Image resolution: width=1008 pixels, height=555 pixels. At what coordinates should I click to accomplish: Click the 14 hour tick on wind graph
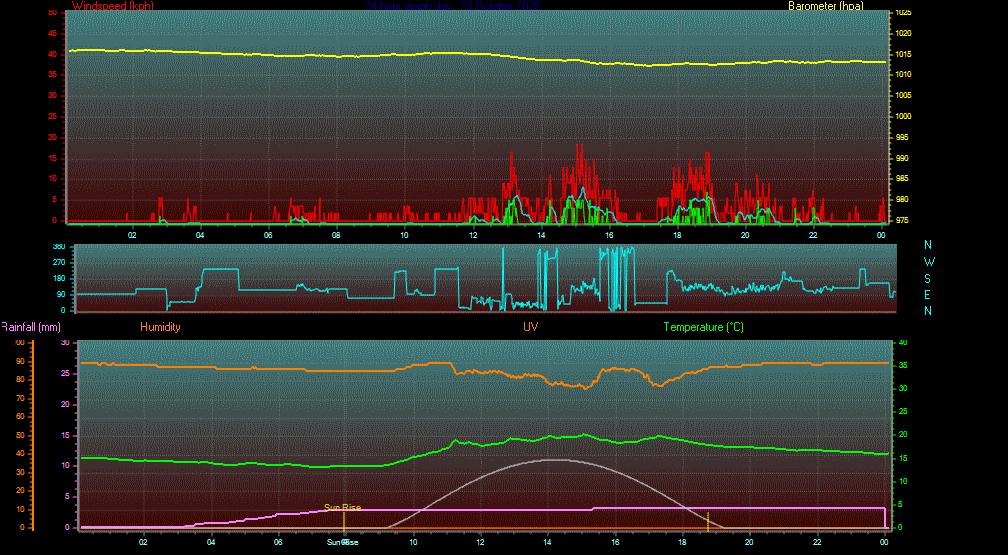click(541, 235)
